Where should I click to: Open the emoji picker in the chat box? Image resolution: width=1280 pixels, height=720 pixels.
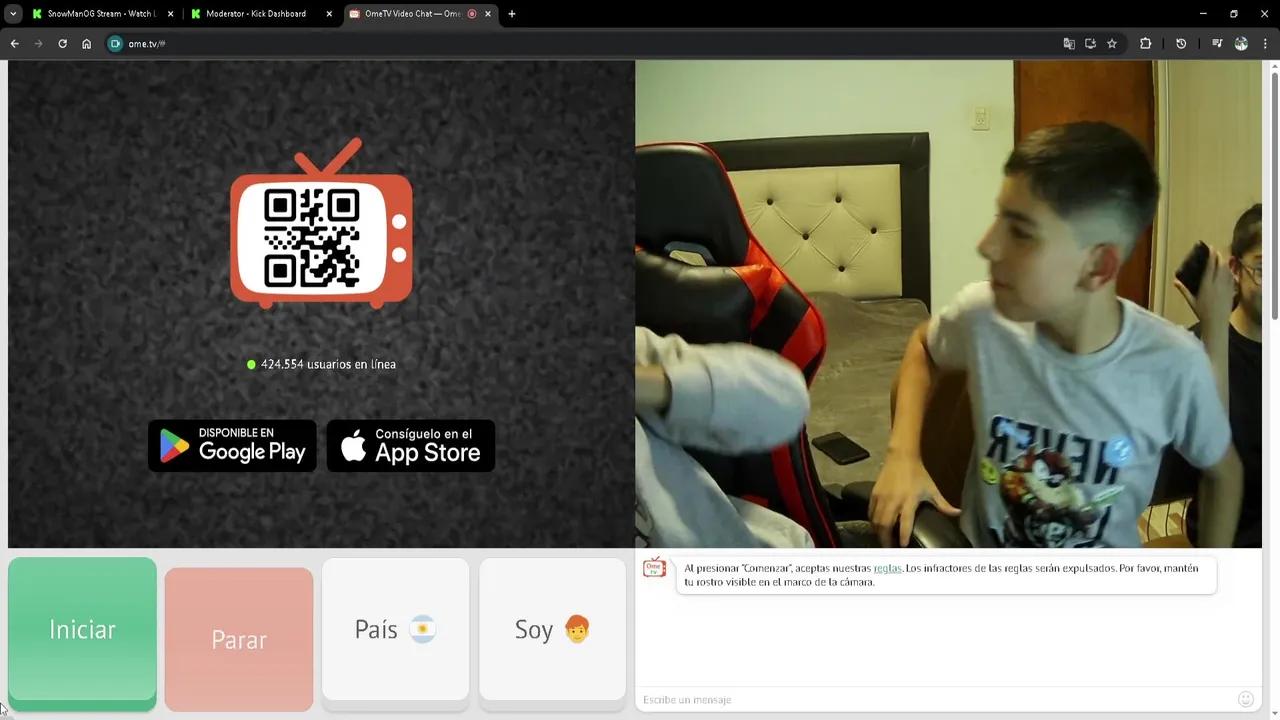(1245, 699)
